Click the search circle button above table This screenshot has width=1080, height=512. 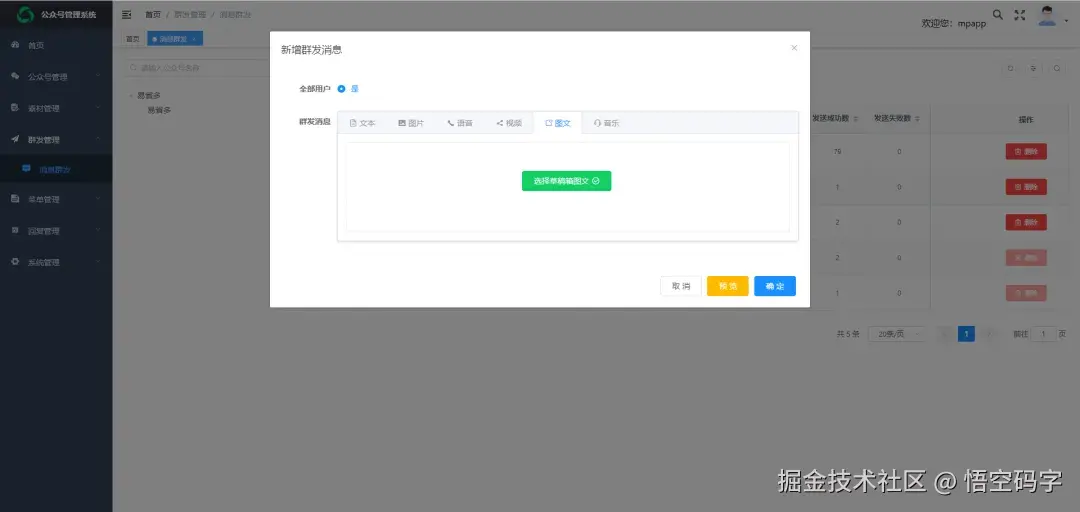tap(1057, 68)
